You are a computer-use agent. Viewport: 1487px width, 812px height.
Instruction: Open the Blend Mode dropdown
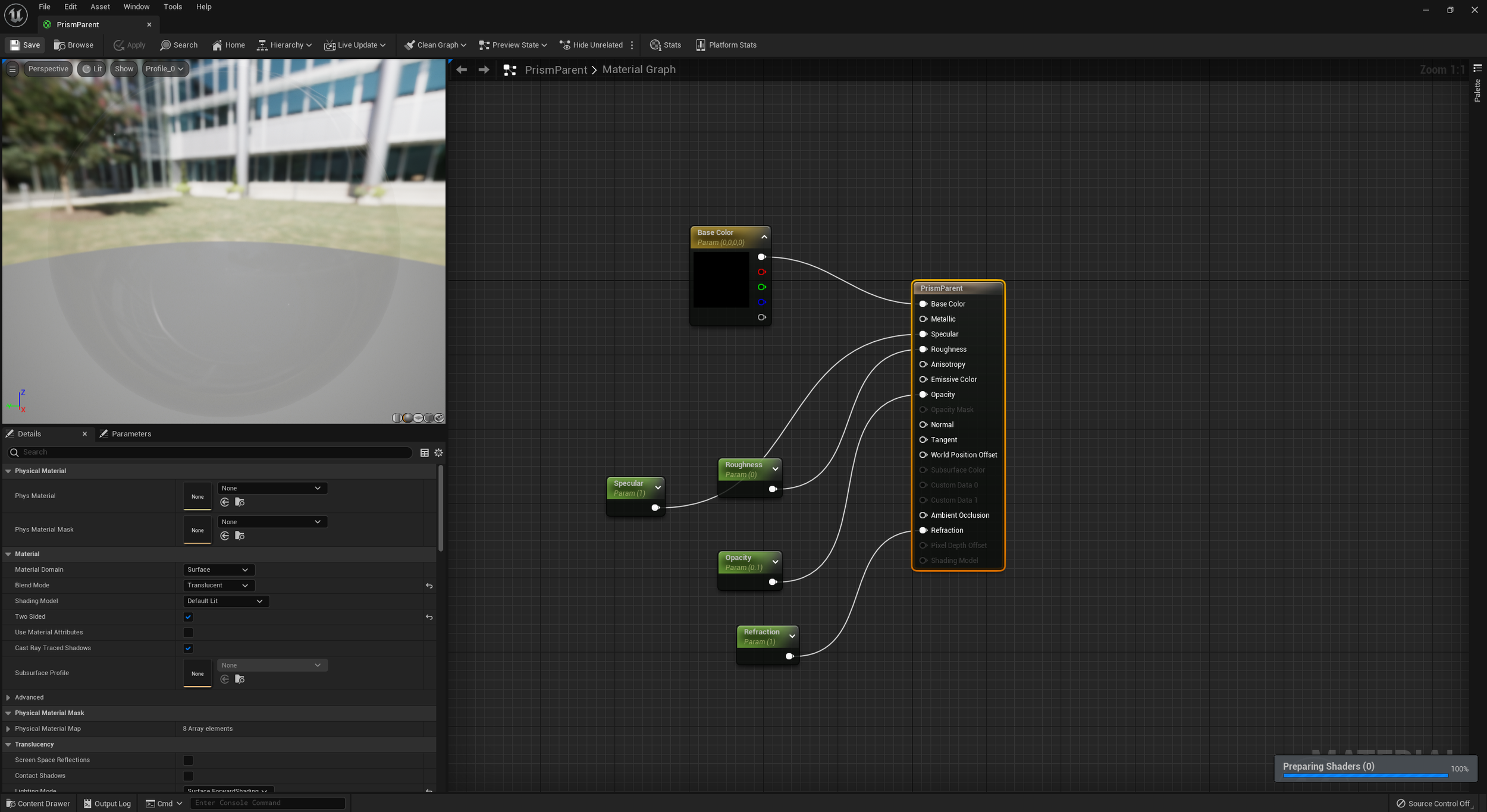(x=218, y=586)
